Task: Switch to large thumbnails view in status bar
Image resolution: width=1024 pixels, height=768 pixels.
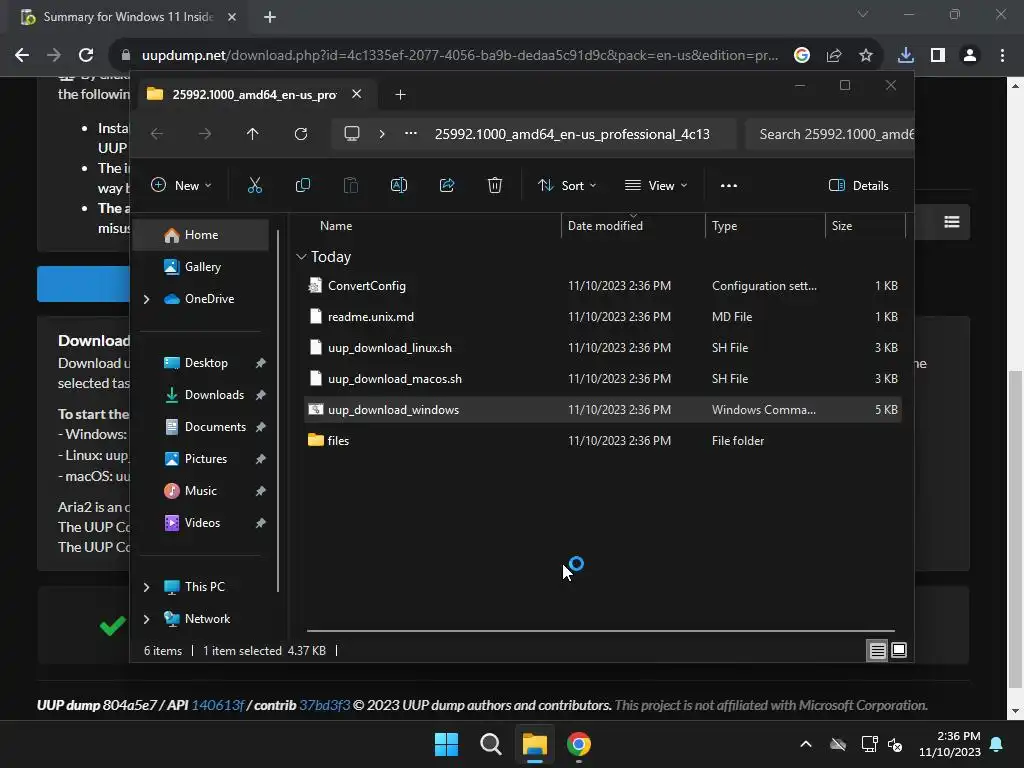Action: (899, 650)
